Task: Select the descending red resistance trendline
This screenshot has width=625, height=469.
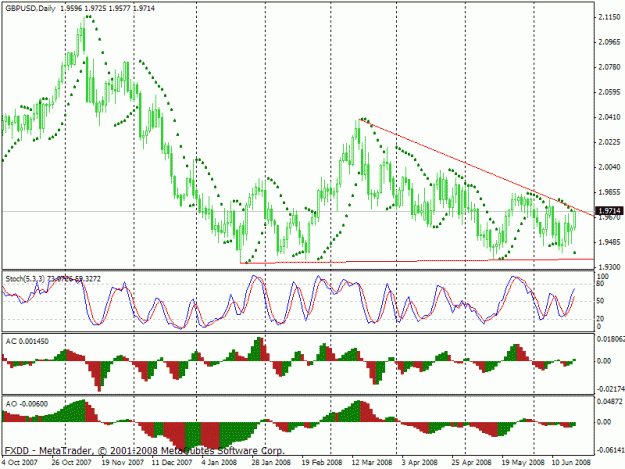Action: point(476,168)
